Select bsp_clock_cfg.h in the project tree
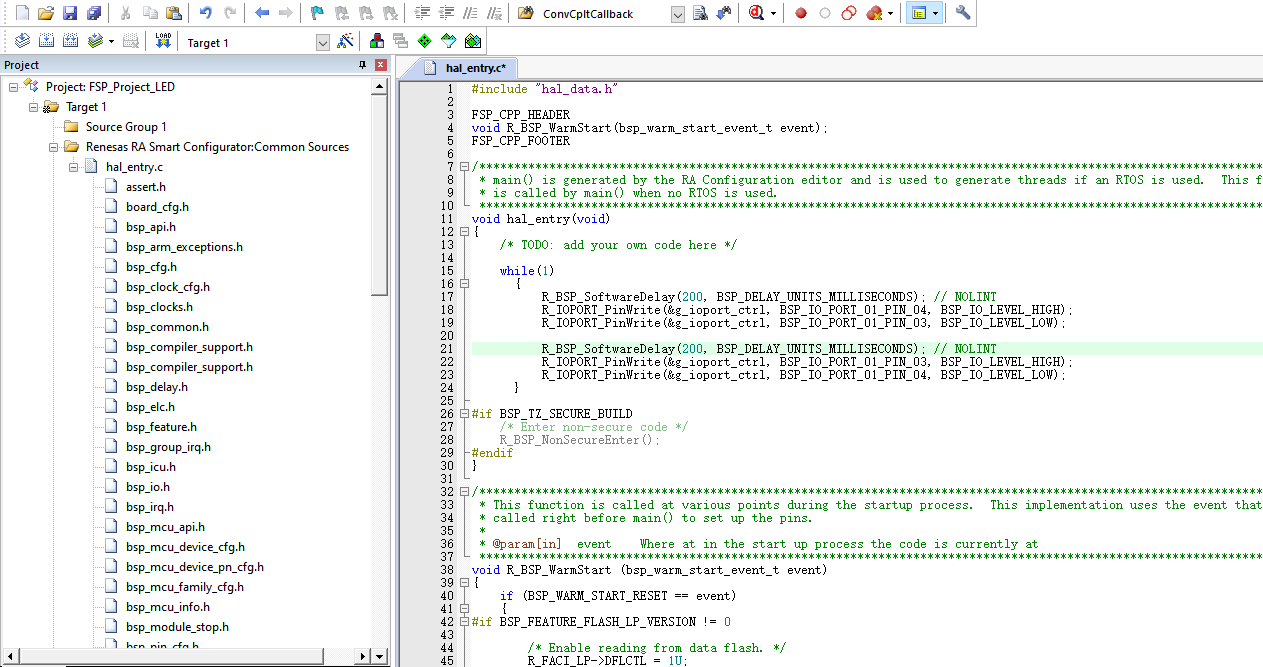The image size is (1263, 667). coord(168,287)
